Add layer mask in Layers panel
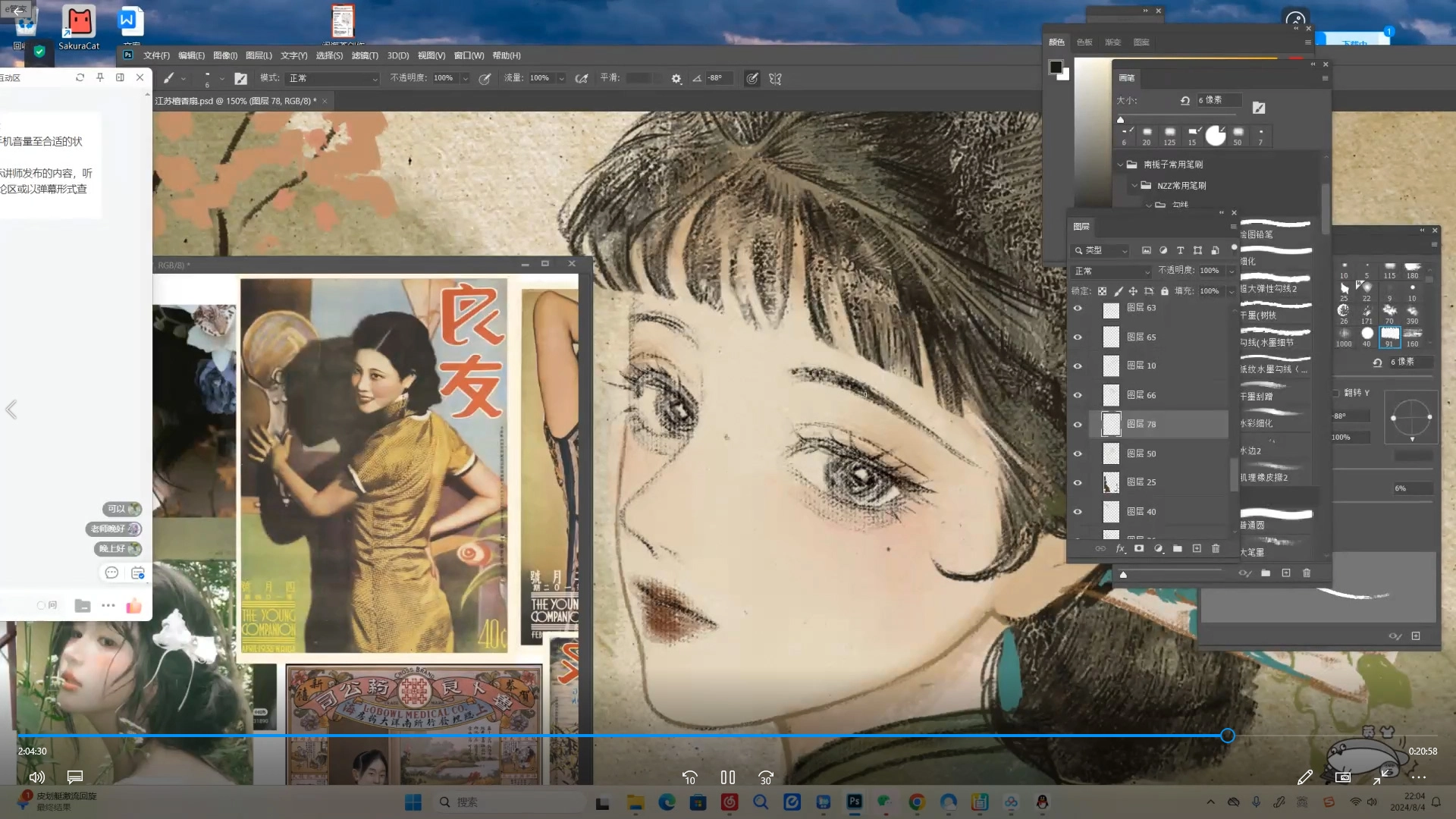The height and width of the screenshot is (819, 1456). pyautogui.click(x=1139, y=548)
